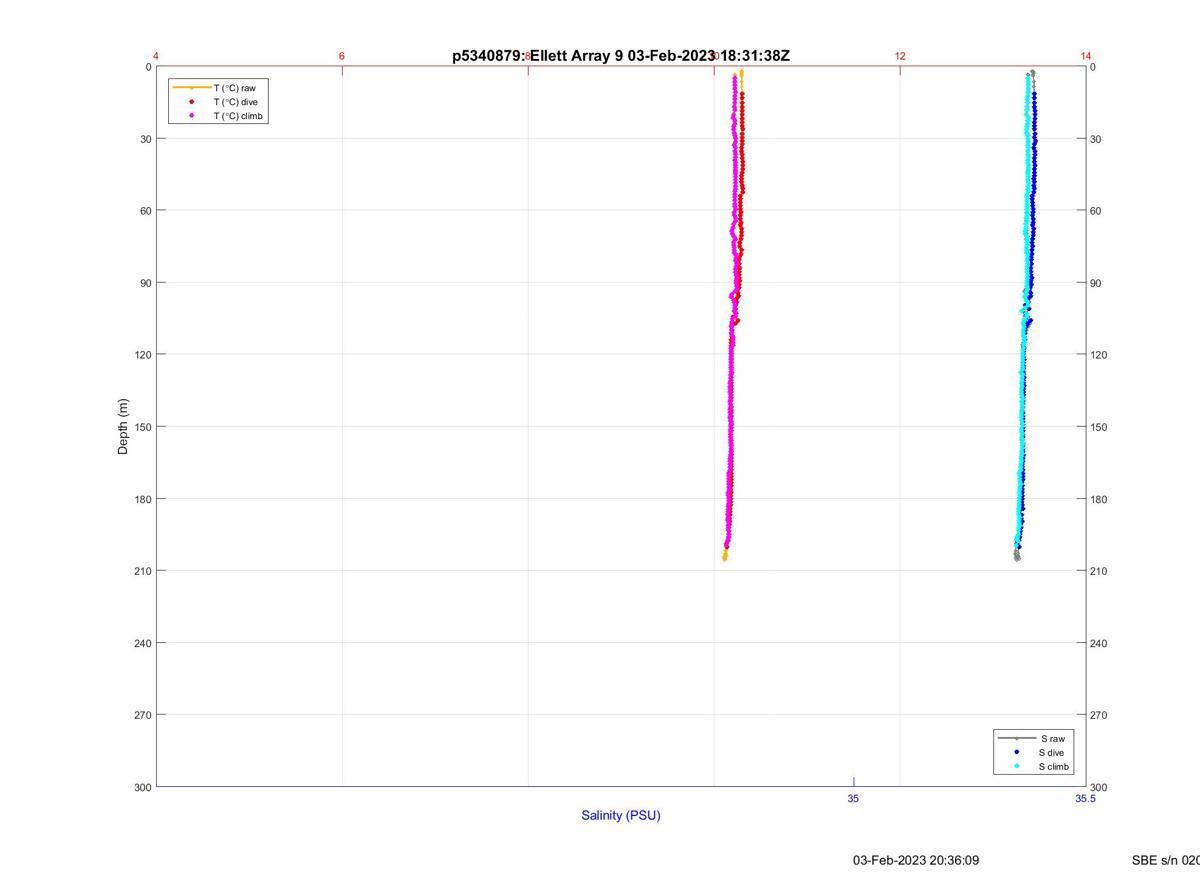Click the 150 tick on left depth axis
This screenshot has height=885, width=1200.
[x=143, y=427]
